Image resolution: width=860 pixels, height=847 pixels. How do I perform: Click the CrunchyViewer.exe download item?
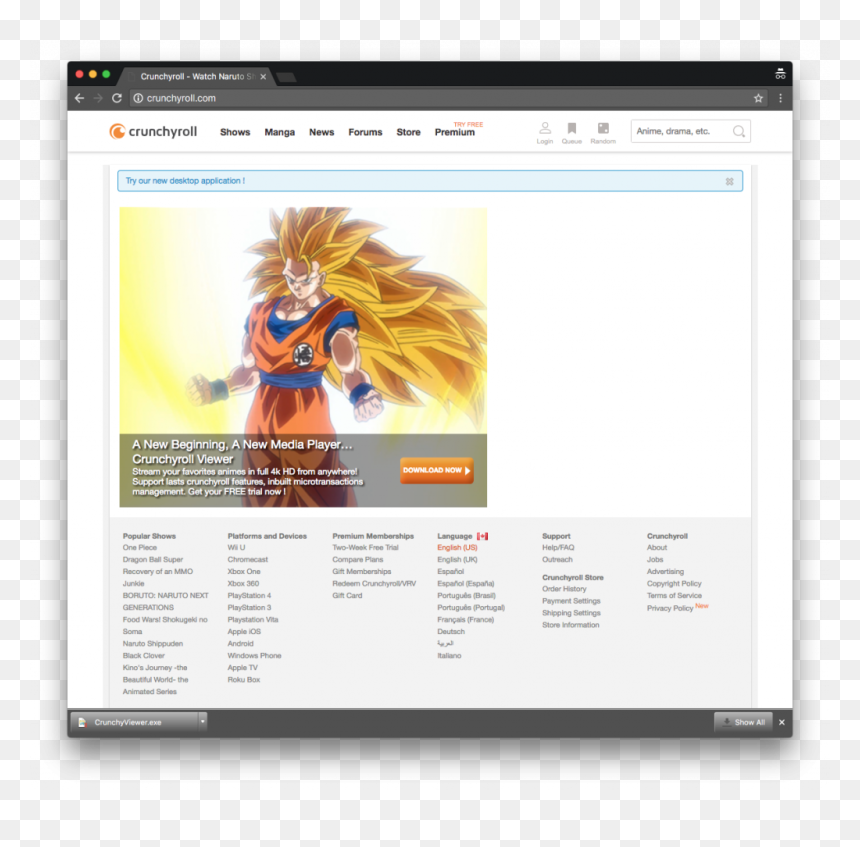coord(134,722)
